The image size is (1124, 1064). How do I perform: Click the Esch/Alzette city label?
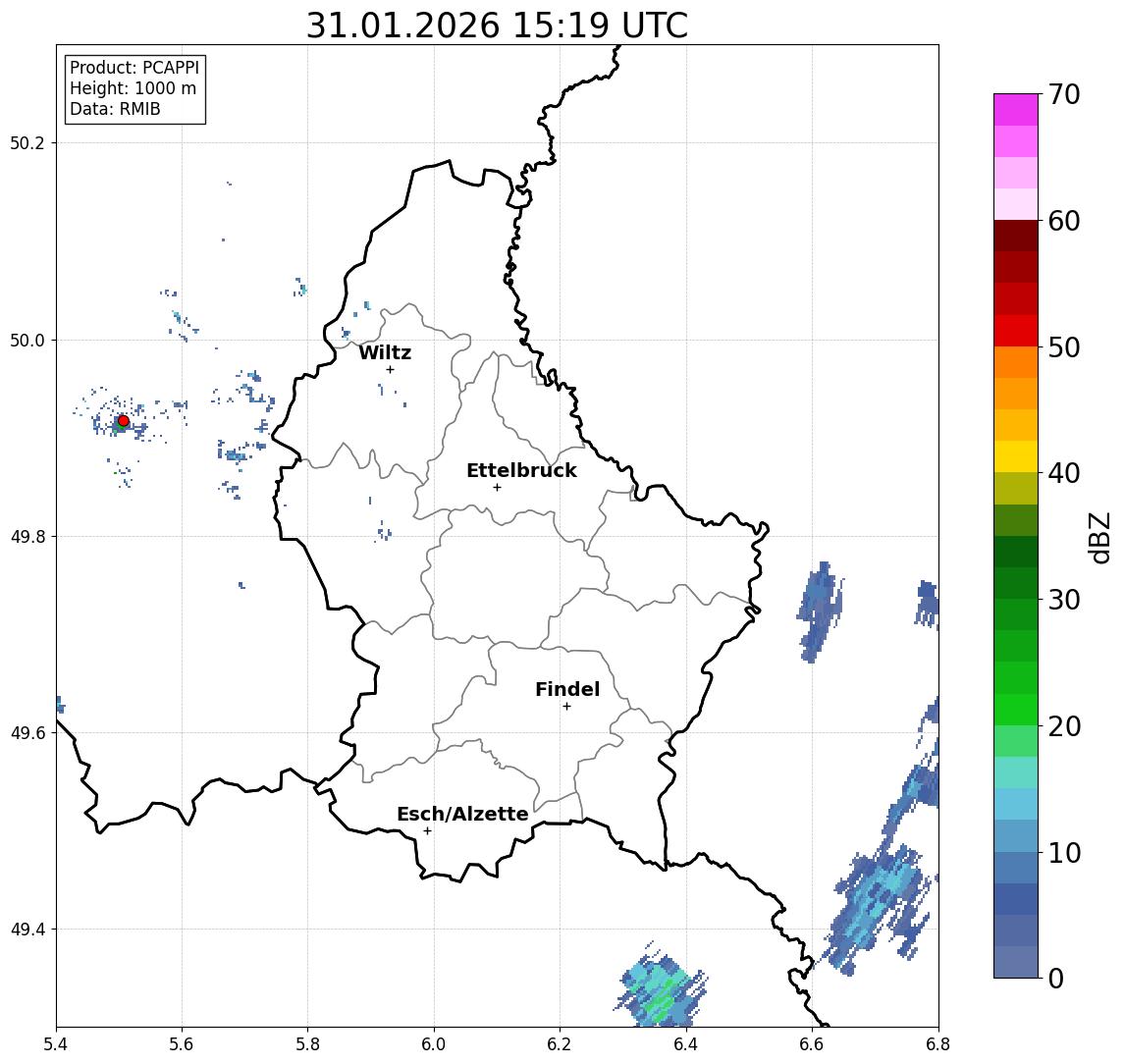tap(462, 814)
